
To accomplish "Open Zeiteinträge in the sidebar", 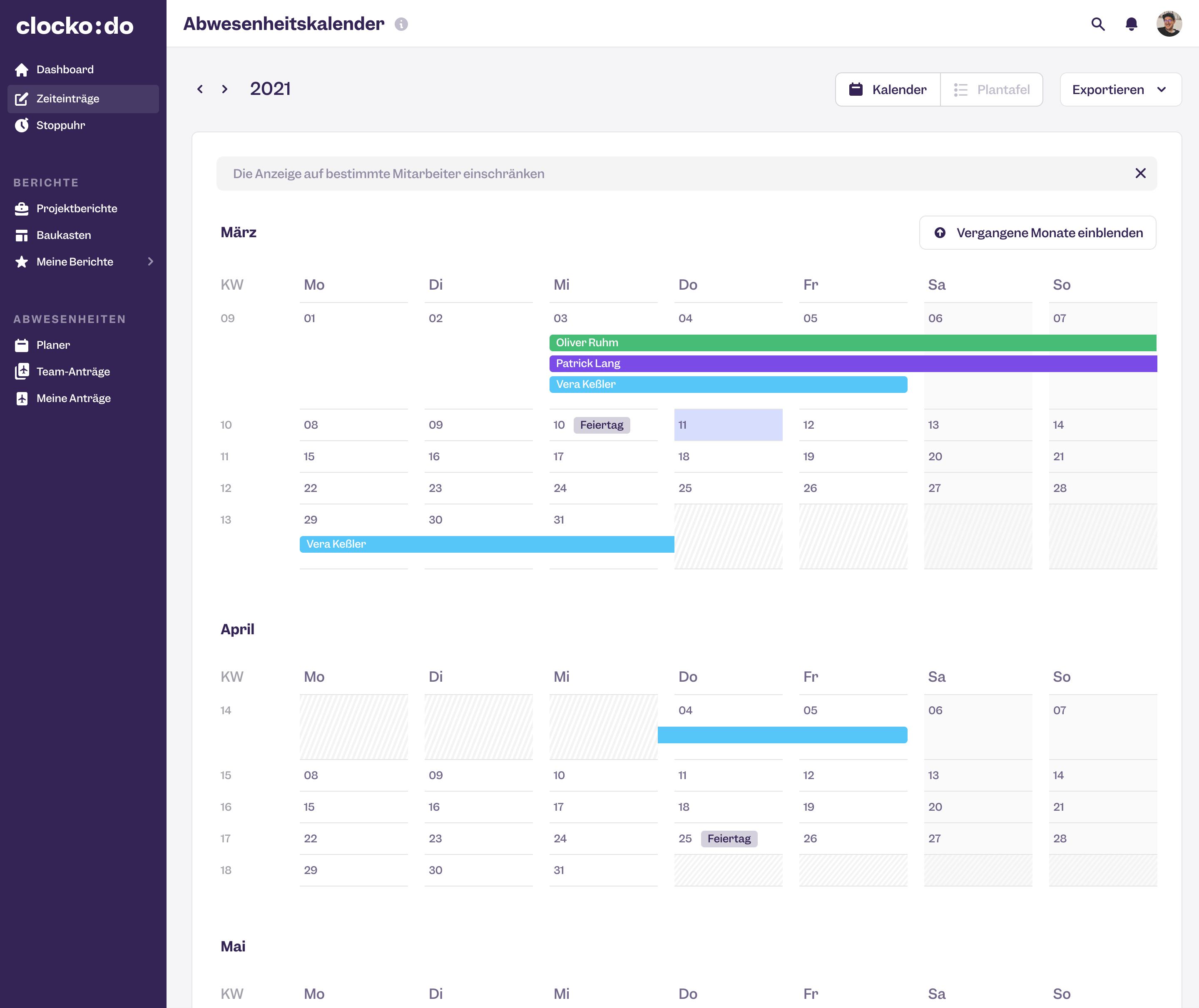I will [68, 98].
